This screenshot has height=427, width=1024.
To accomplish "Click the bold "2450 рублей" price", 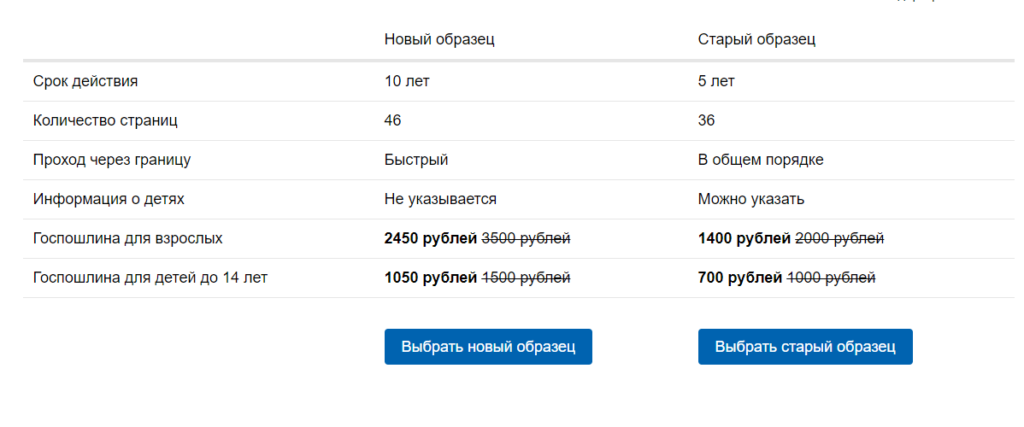I will (x=430, y=239).
